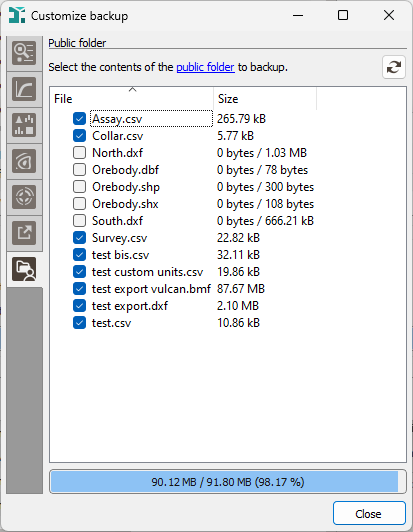Sort by the File column header

[132, 99]
